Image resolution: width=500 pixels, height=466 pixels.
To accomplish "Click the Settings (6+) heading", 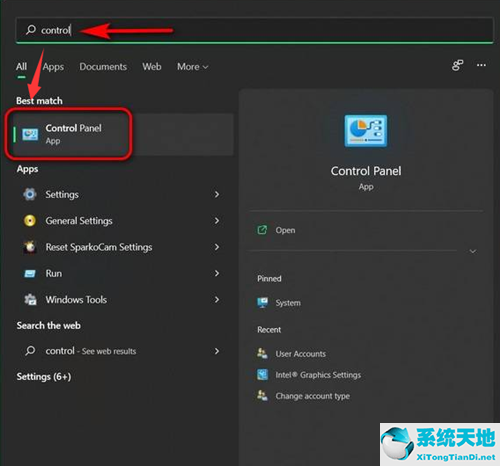I will pyautogui.click(x=44, y=377).
